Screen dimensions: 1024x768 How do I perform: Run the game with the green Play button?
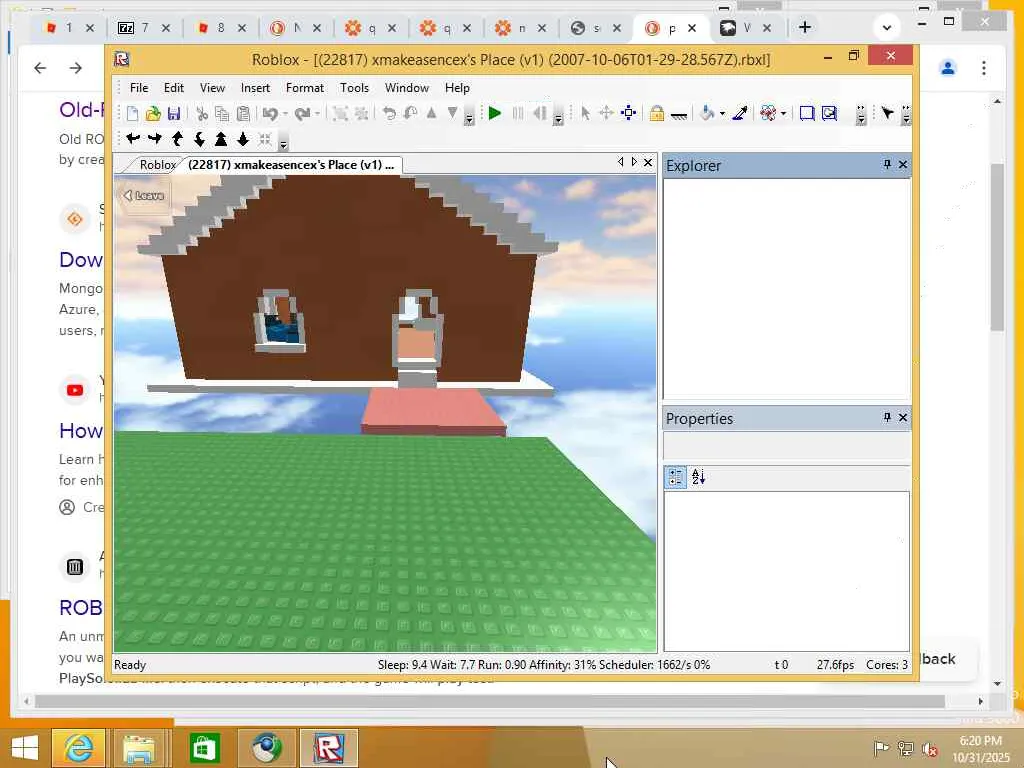click(x=495, y=114)
